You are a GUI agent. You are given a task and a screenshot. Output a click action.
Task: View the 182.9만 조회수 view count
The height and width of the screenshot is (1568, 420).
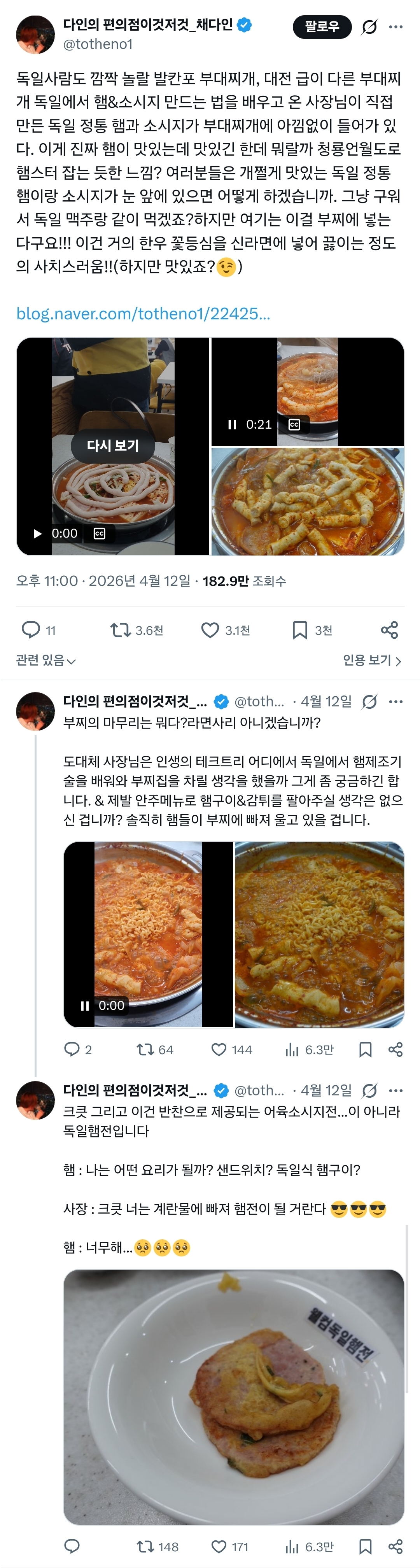(244, 581)
